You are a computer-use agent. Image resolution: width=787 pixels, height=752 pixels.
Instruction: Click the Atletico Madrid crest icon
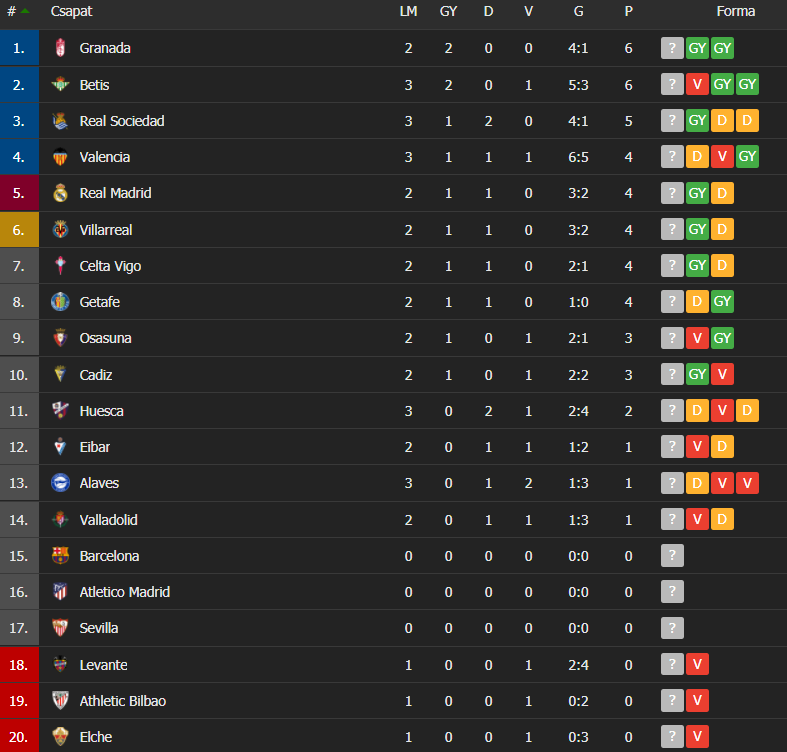click(x=60, y=592)
